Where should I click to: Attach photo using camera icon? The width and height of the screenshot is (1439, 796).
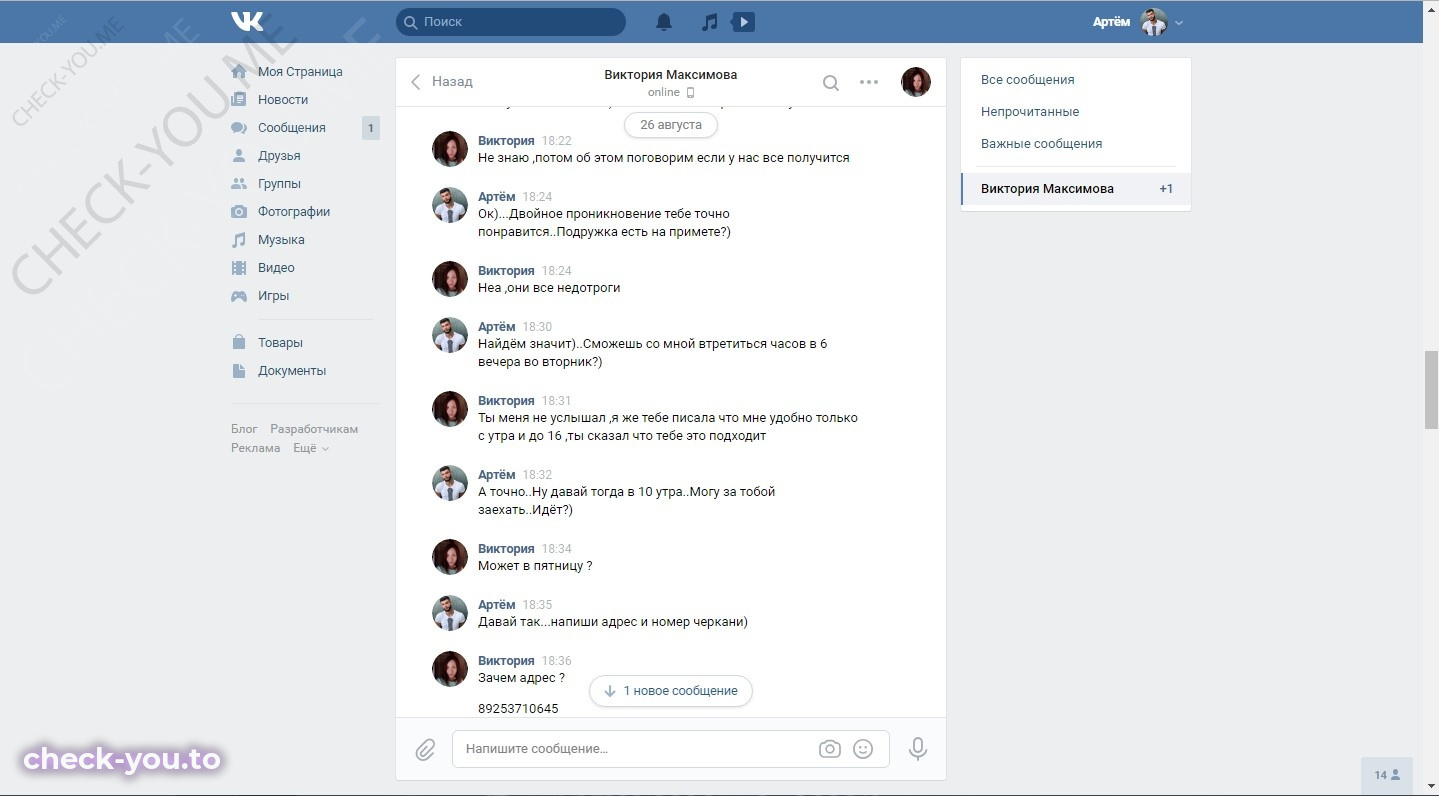coord(829,749)
